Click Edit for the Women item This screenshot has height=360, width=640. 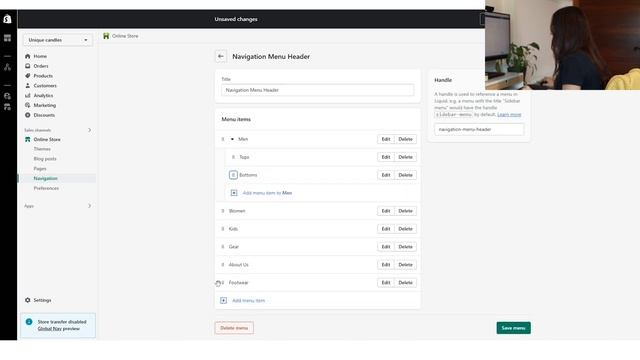(x=386, y=211)
